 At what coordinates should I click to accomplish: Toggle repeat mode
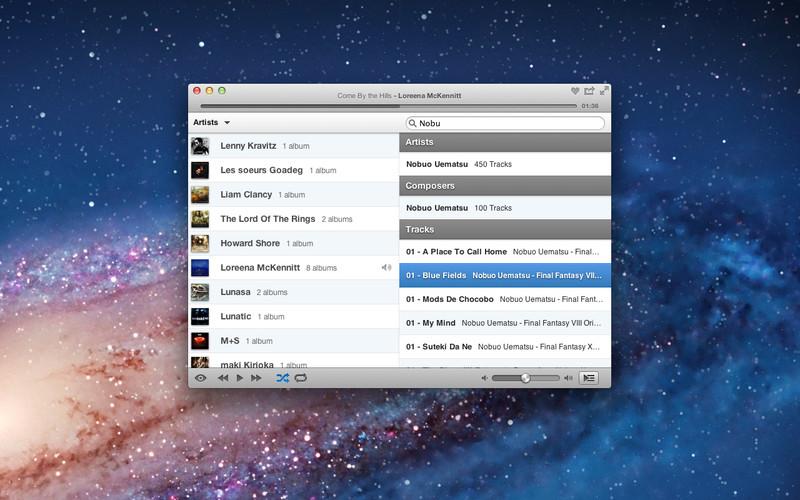tap(300, 378)
